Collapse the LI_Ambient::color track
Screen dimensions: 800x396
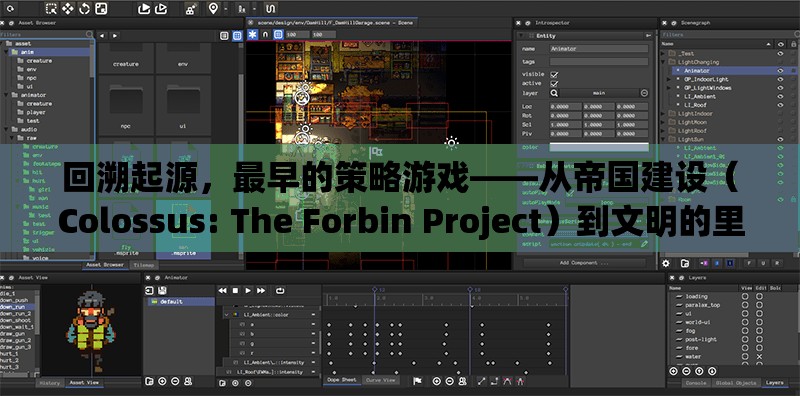[226, 315]
